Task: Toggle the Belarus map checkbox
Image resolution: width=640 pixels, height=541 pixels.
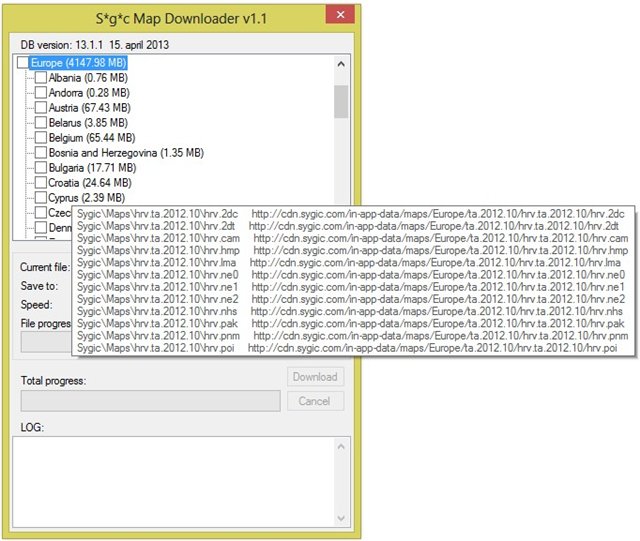Action: pos(40,123)
